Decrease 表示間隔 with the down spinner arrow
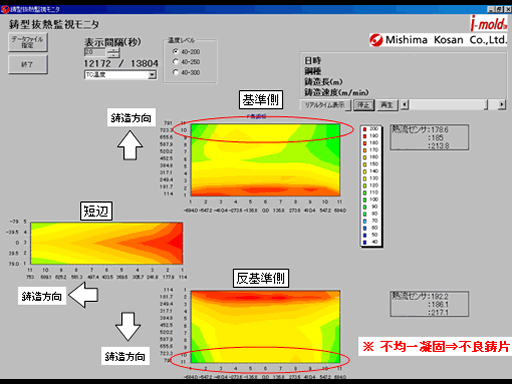 click(x=114, y=55)
